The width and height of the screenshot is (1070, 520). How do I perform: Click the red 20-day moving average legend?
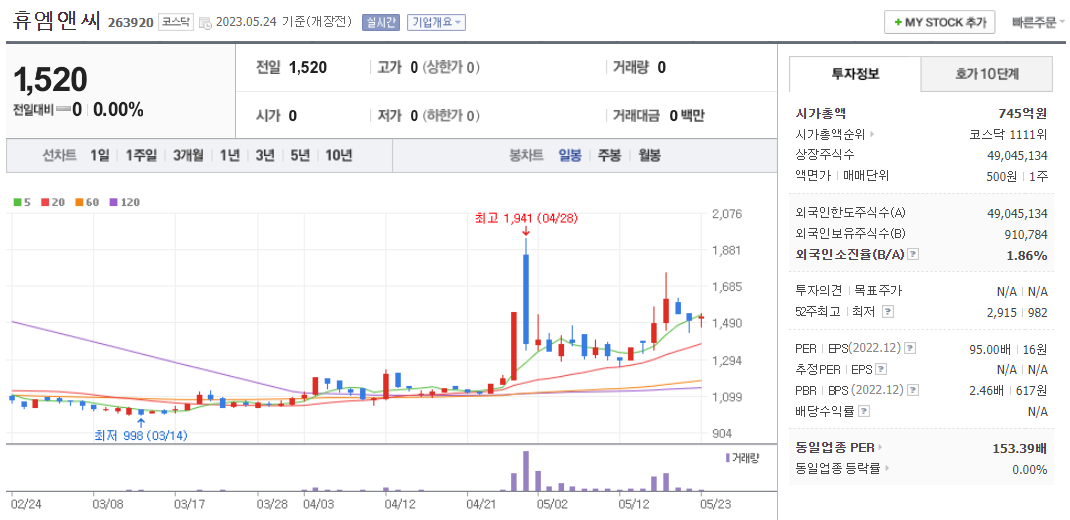click(51, 202)
